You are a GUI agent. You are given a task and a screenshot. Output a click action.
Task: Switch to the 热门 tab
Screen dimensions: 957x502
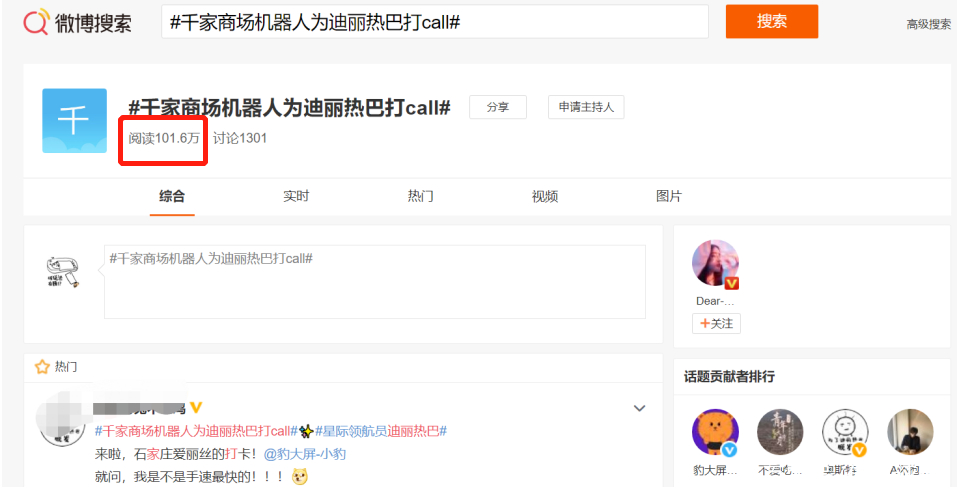421,196
